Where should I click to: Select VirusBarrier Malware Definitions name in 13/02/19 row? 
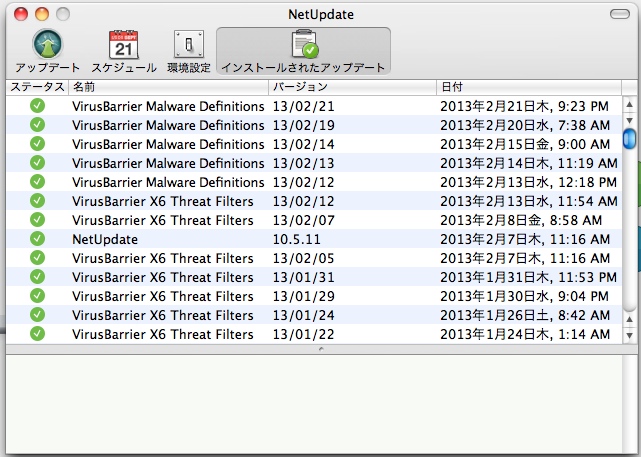[x=168, y=125]
